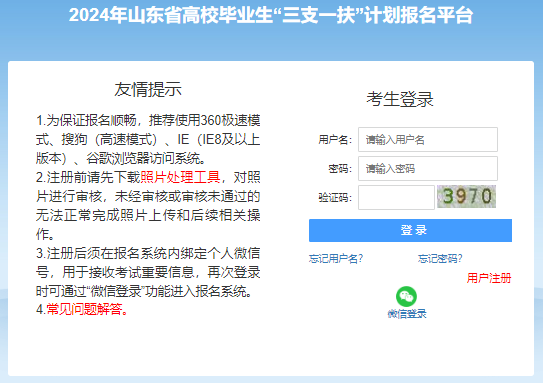Viewport: 543px width, 383px height.
Task: Open the 微信登录 text link
Action: (x=407, y=314)
